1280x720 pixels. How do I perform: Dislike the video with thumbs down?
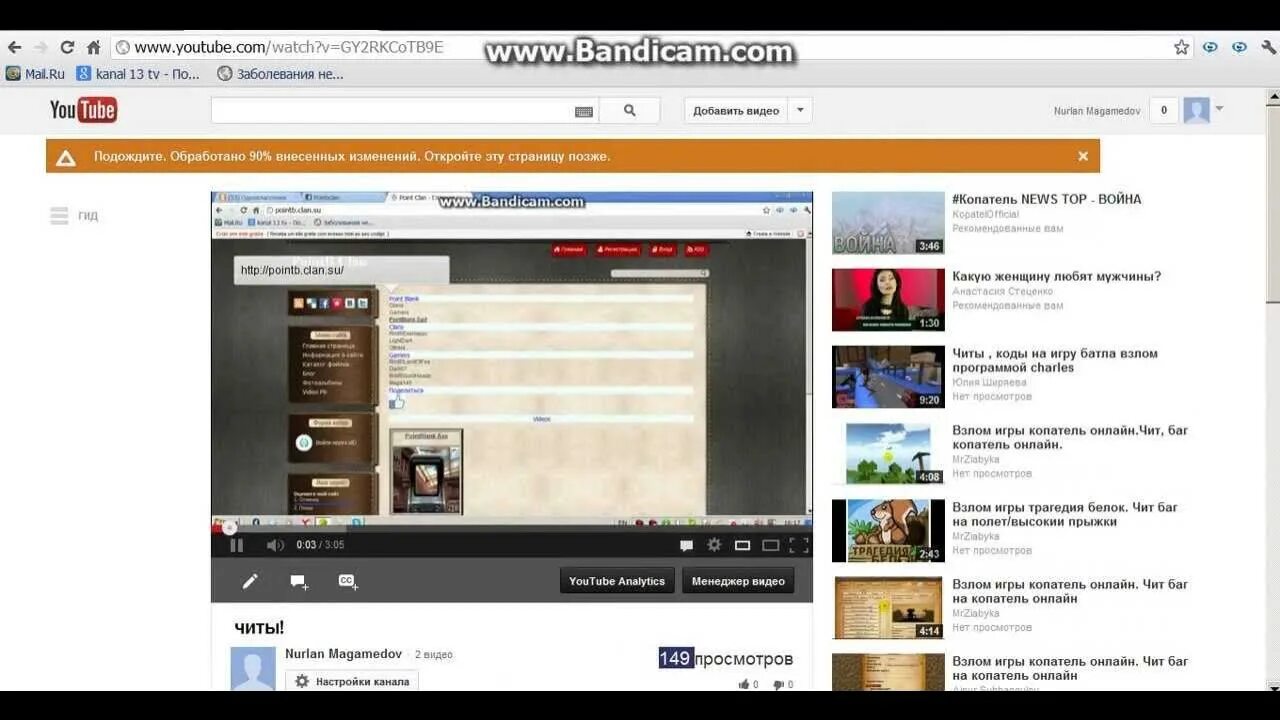click(783, 685)
